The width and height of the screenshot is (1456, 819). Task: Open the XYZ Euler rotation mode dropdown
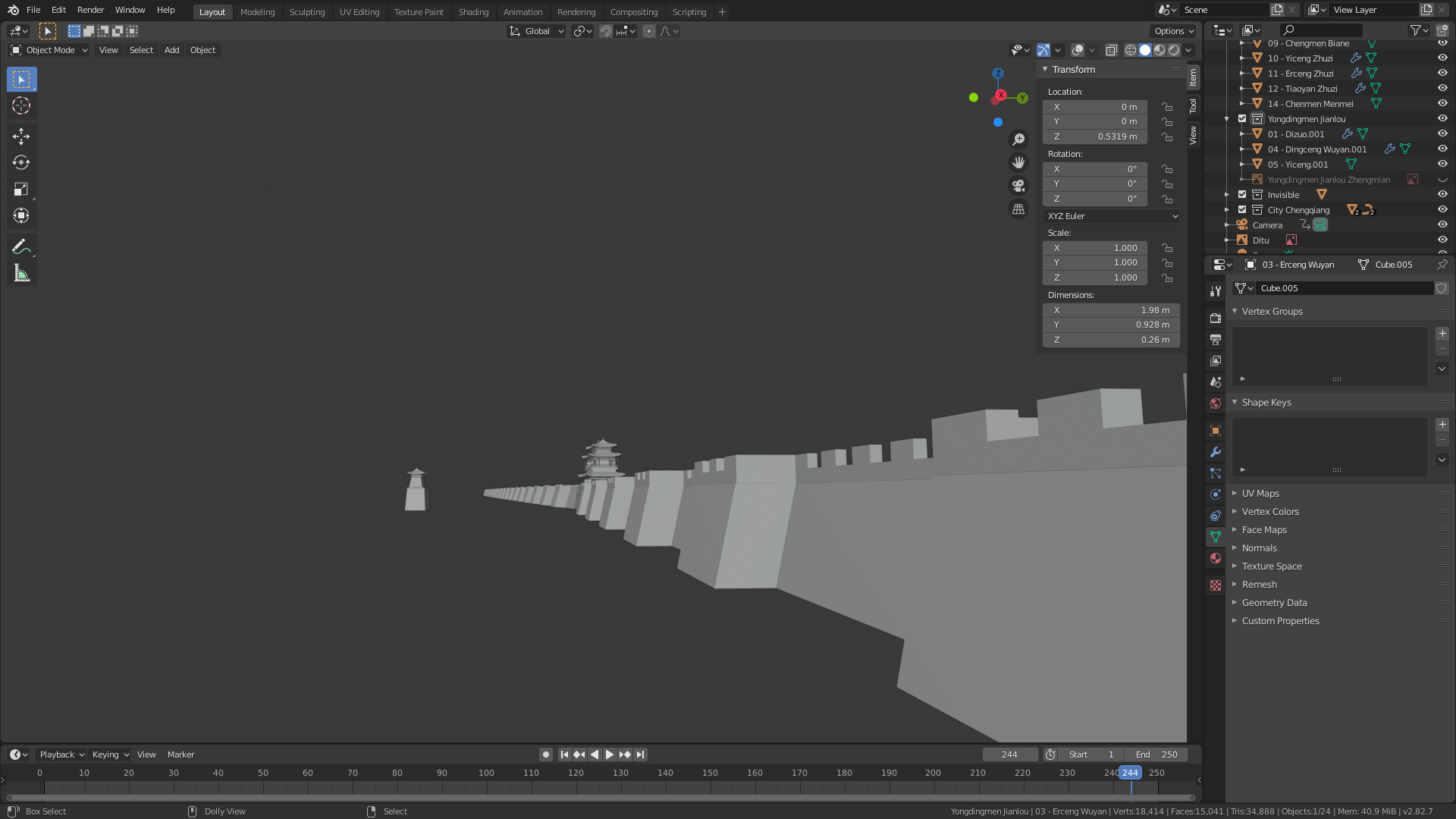tap(1111, 216)
